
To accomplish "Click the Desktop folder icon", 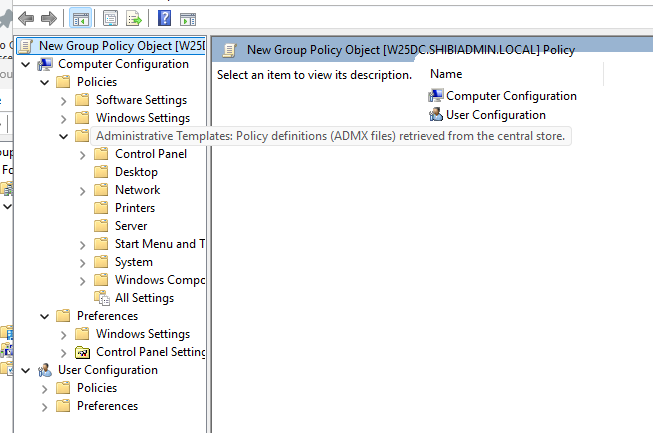I will (101, 172).
